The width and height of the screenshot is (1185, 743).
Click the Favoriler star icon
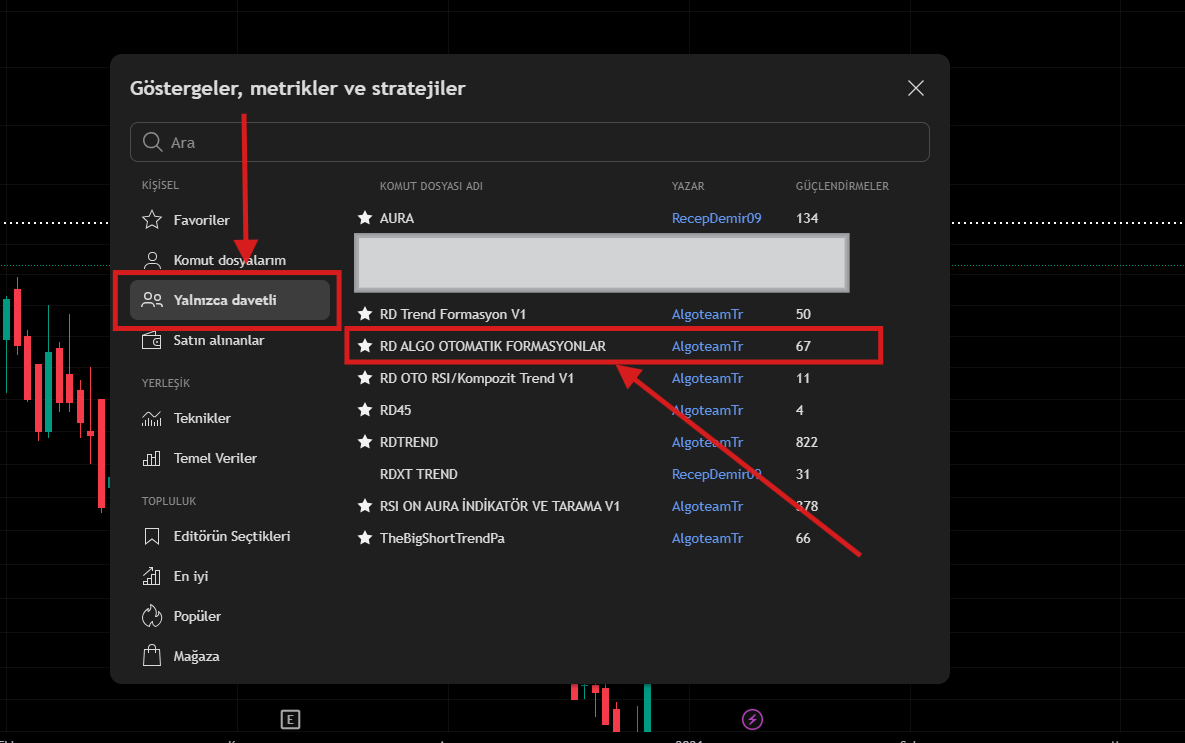tap(152, 220)
